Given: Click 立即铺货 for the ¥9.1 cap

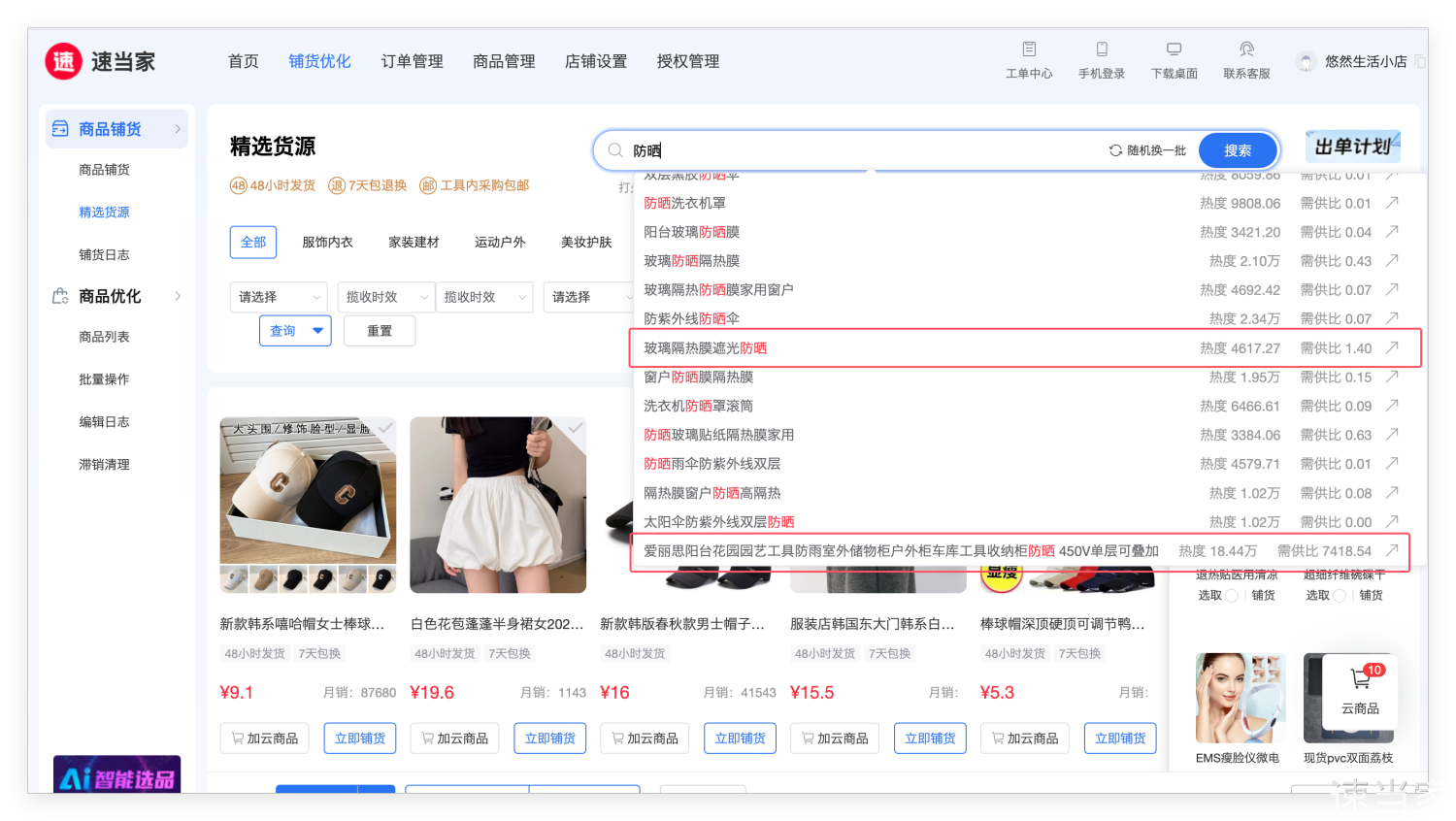Looking at the screenshot, I should tap(359, 739).
